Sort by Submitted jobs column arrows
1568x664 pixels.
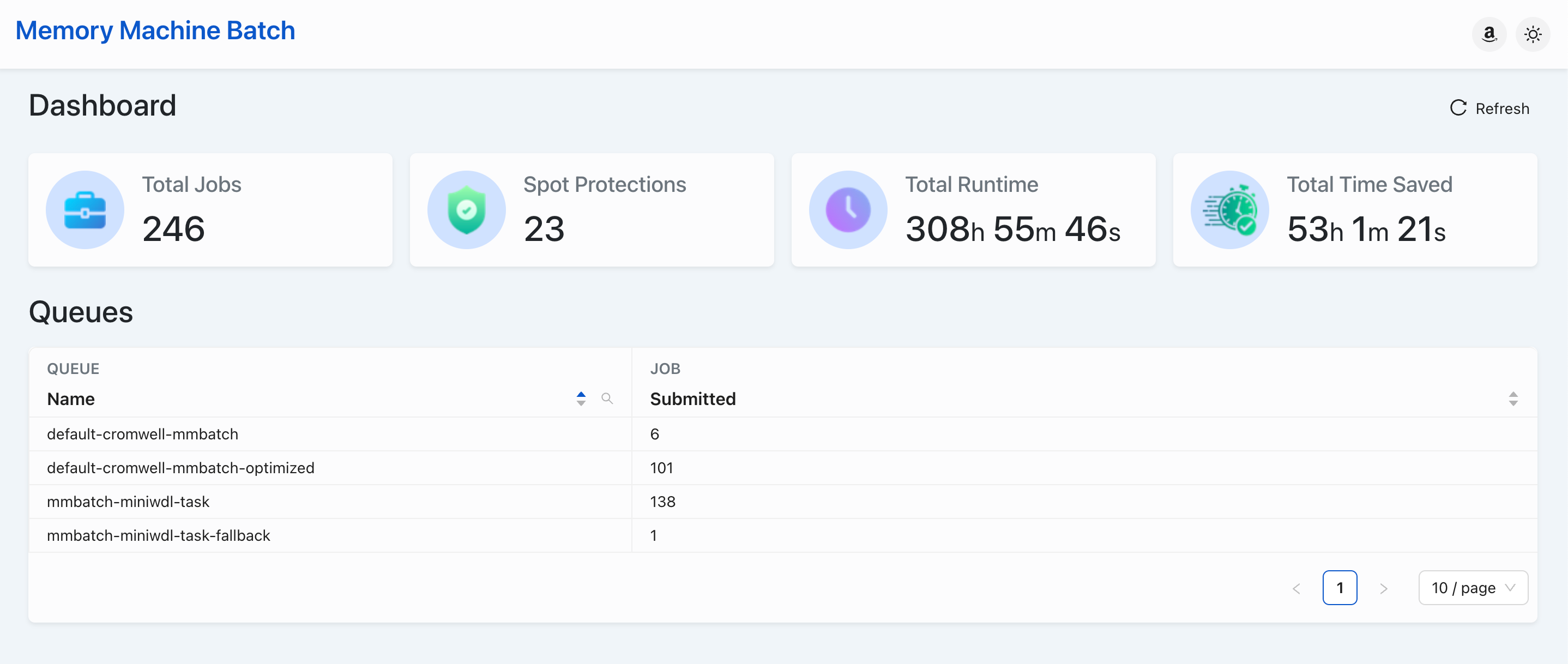point(1513,399)
